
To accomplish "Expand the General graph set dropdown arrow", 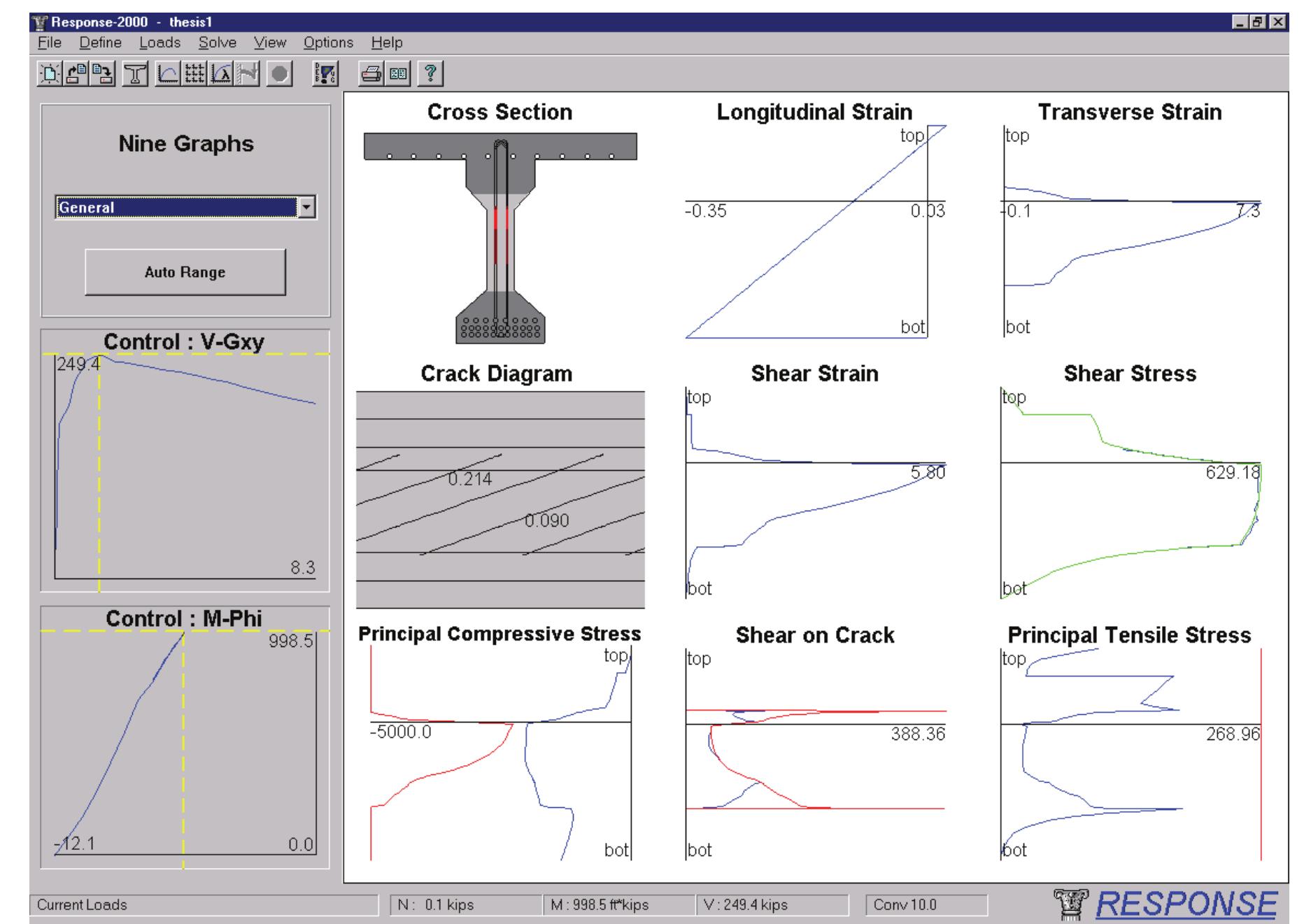I will 306,207.
